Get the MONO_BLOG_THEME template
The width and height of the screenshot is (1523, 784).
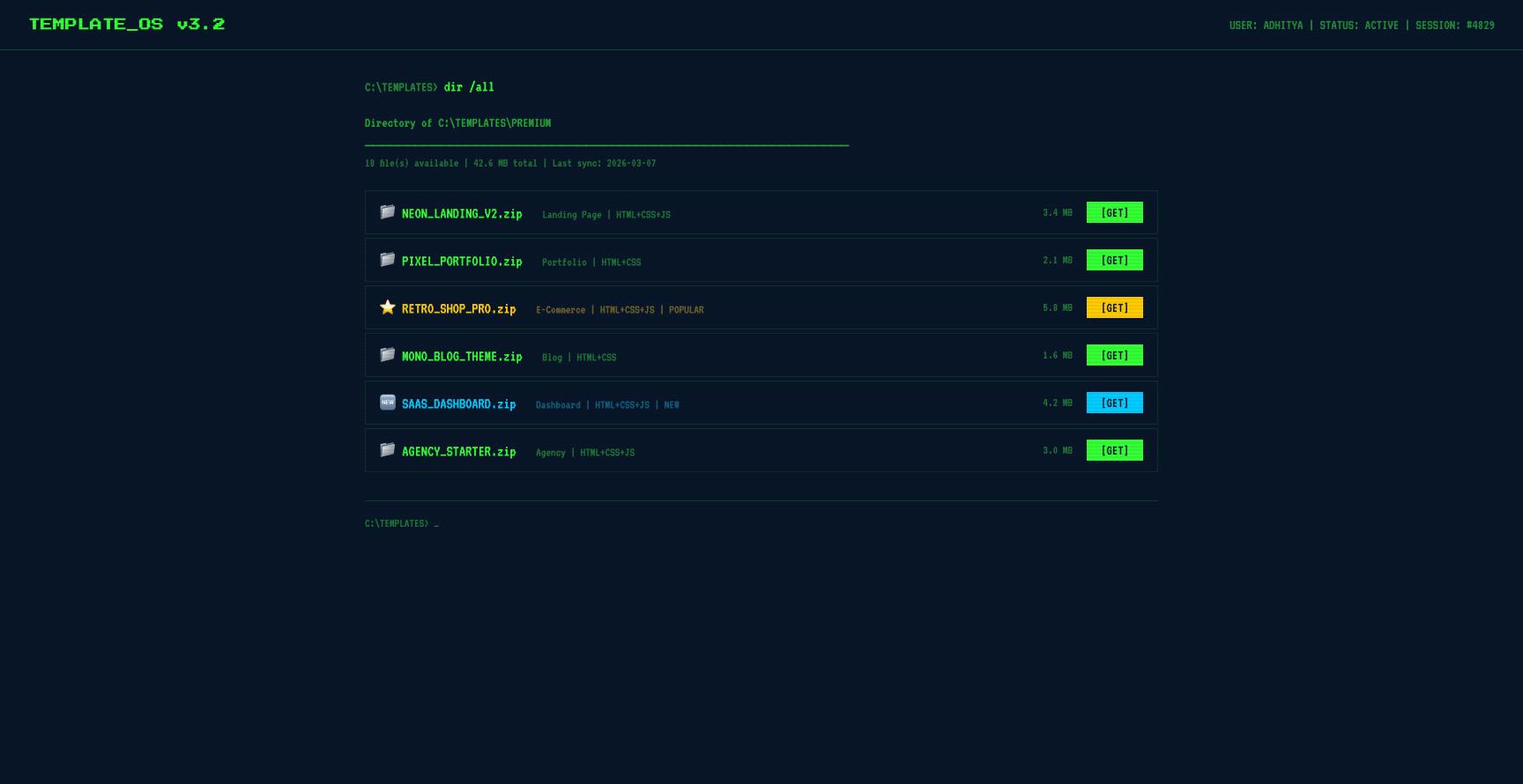(1114, 356)
